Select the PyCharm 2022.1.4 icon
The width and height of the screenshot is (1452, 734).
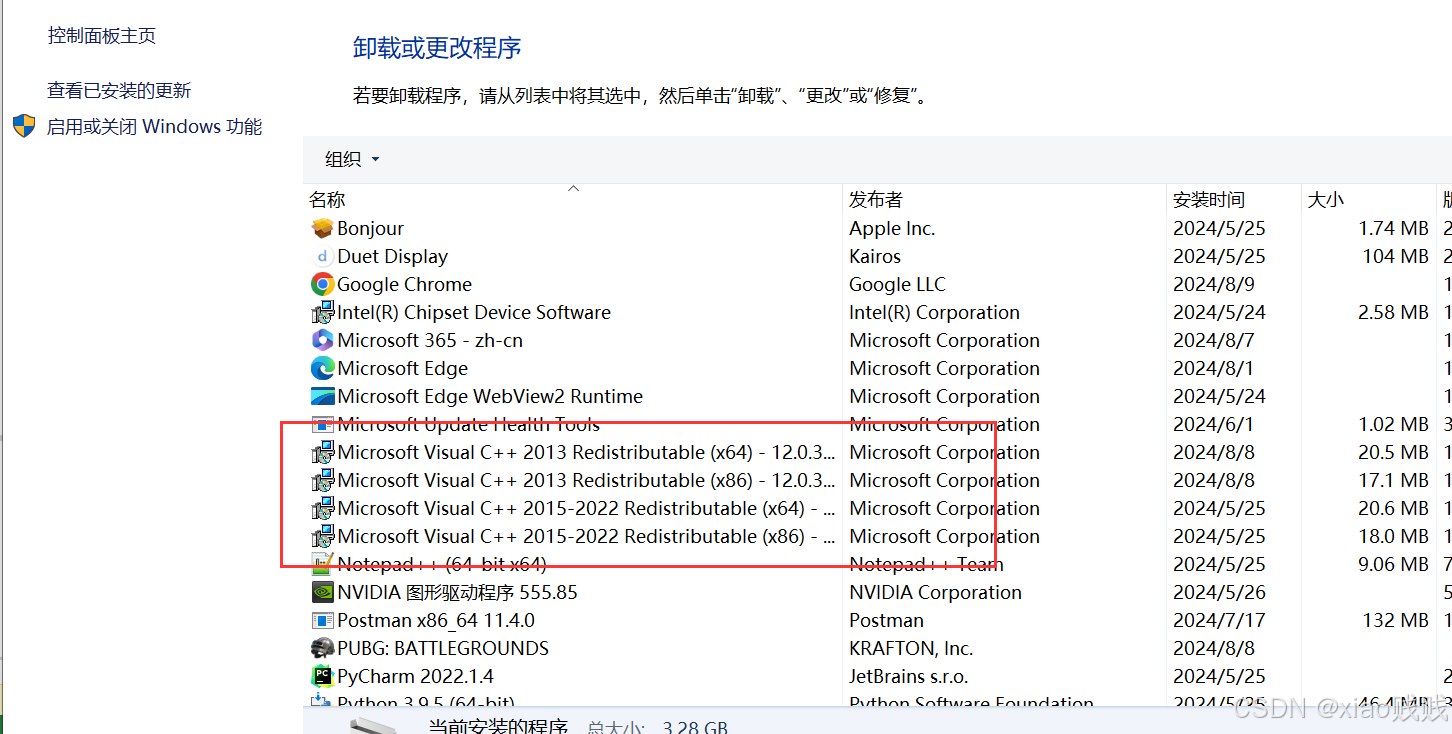pyautogui.click(x=322, y=676)
